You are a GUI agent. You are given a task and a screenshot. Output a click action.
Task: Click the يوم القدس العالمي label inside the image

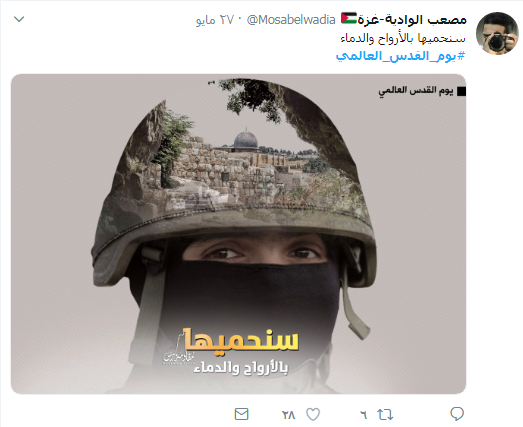click(x=416, y=90)
